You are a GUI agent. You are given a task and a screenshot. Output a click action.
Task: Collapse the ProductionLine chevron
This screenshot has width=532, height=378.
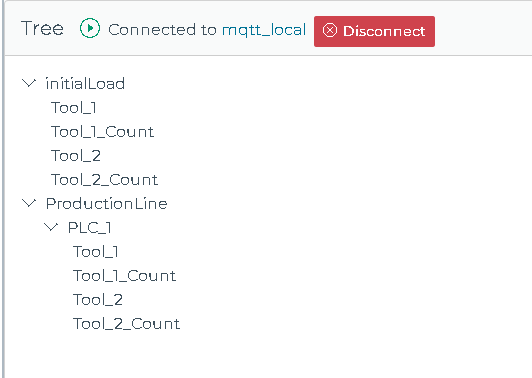tap(29, 203)
